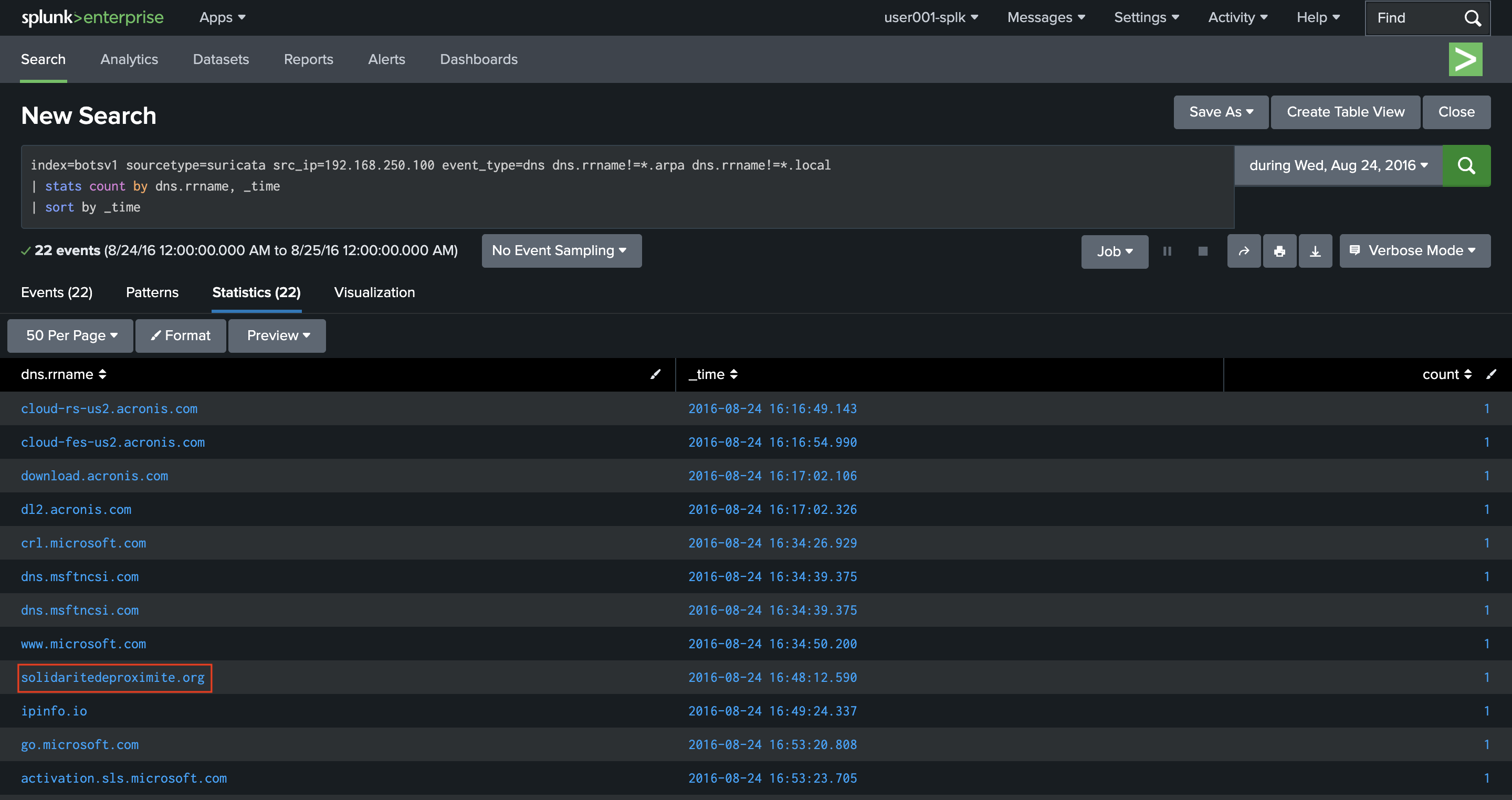
Task: Go to Datasets tab
Action: click(220, 59)
